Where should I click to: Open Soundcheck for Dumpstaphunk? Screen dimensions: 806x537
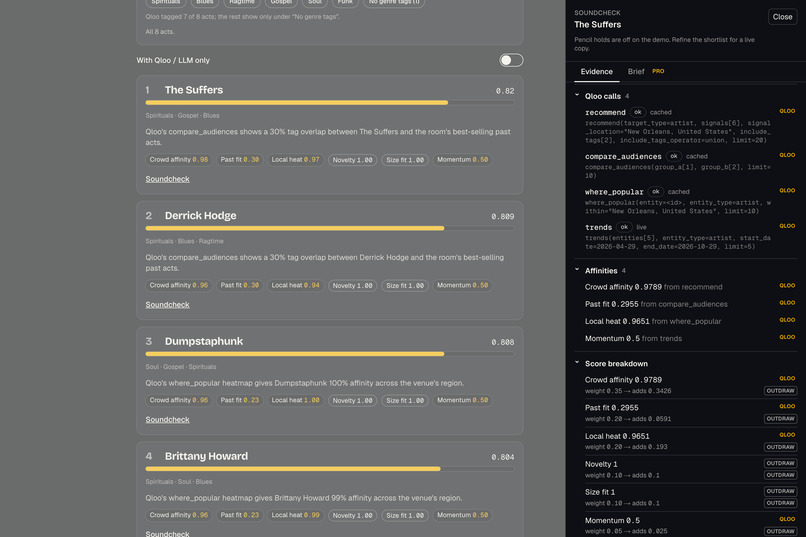click(x=167, y=419)
